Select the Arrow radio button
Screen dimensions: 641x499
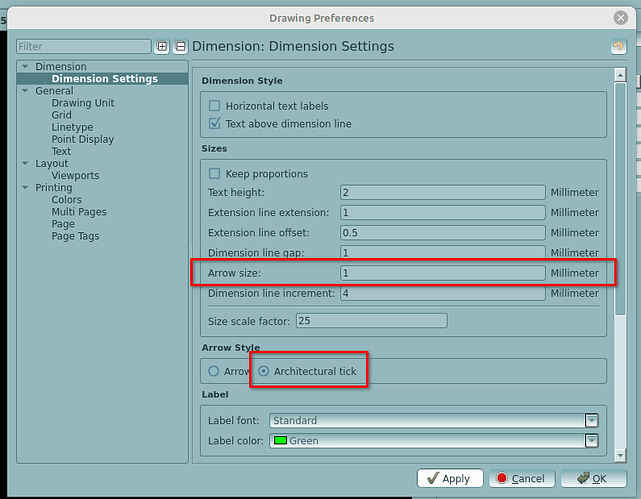tap(214, 371)
